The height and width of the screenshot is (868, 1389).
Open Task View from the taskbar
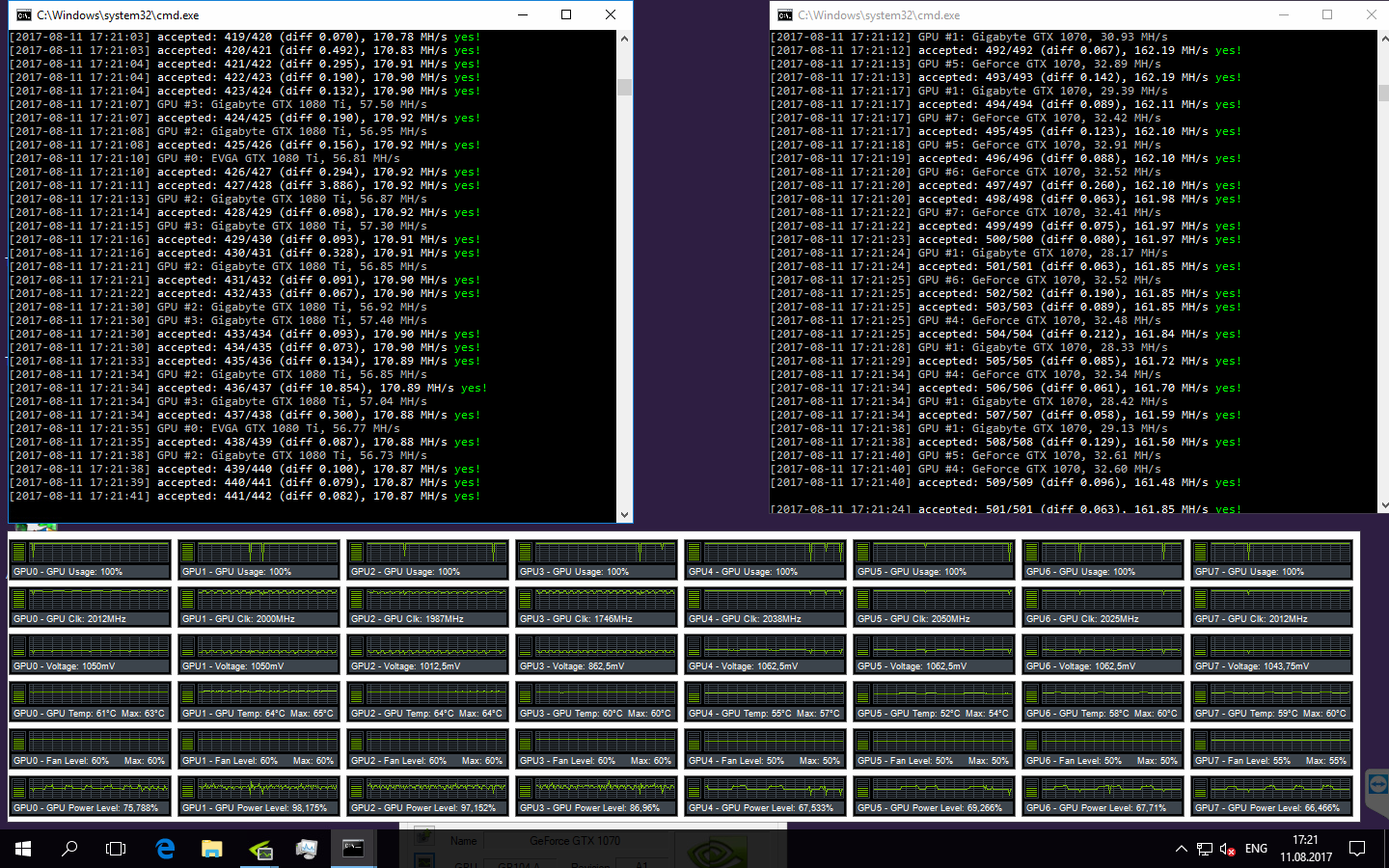[x=116, y=849]
